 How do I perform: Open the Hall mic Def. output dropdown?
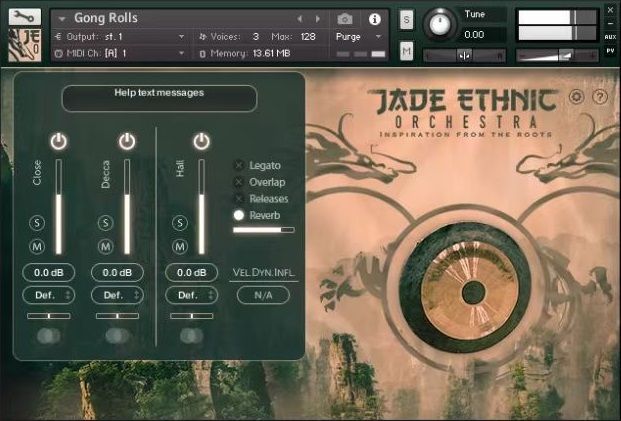click(x=191, y=295)
